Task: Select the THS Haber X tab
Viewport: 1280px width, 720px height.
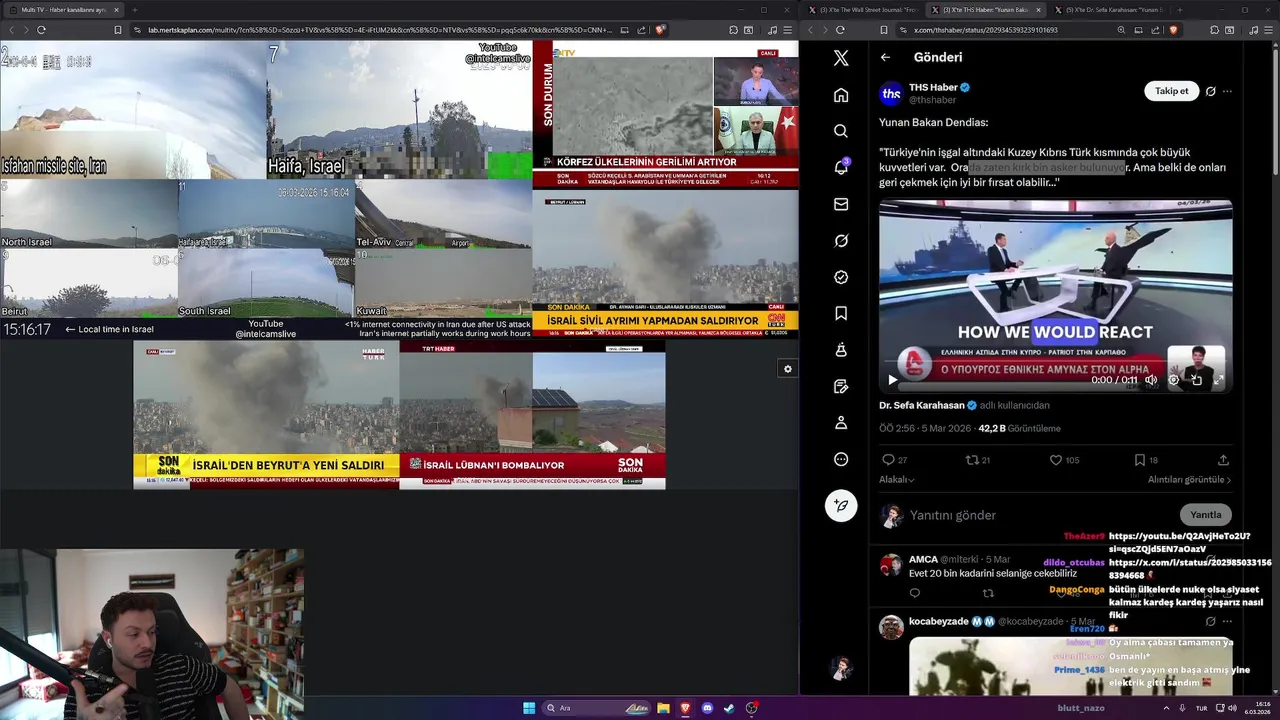Action: click(987, 10)
